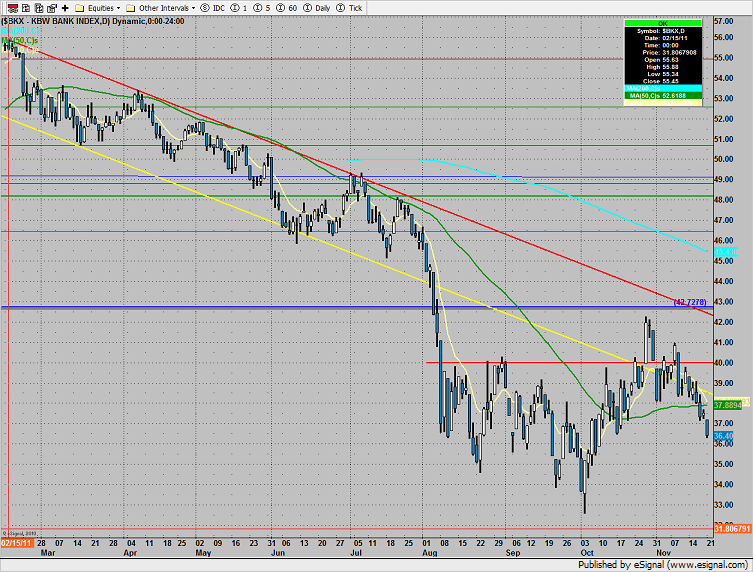Viewport: 753px width, 572px height.
Task: Click the MA(200,C)s study label on chart
Action: click(21, 31)
